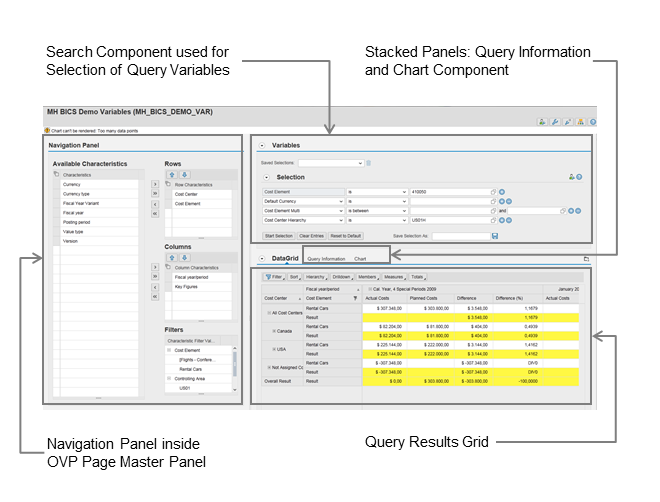Click the maximize panel icon beside the DataGrid tabs
The width and height of the screenshot is (660, 502).
586,259
